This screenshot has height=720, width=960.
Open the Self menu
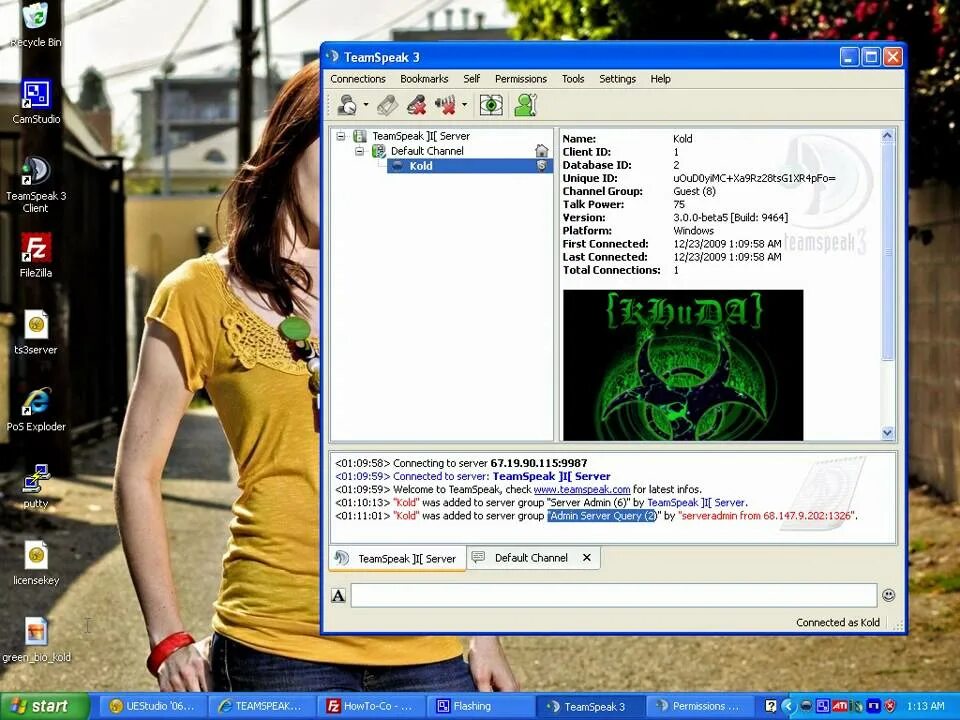coord(471,79)
